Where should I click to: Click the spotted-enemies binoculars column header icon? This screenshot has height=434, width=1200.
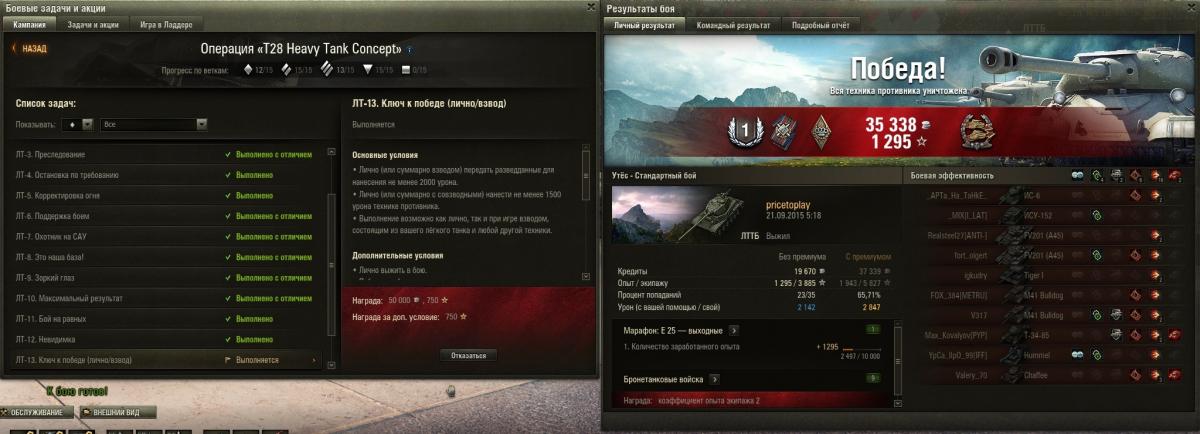tap(1077, 175)
